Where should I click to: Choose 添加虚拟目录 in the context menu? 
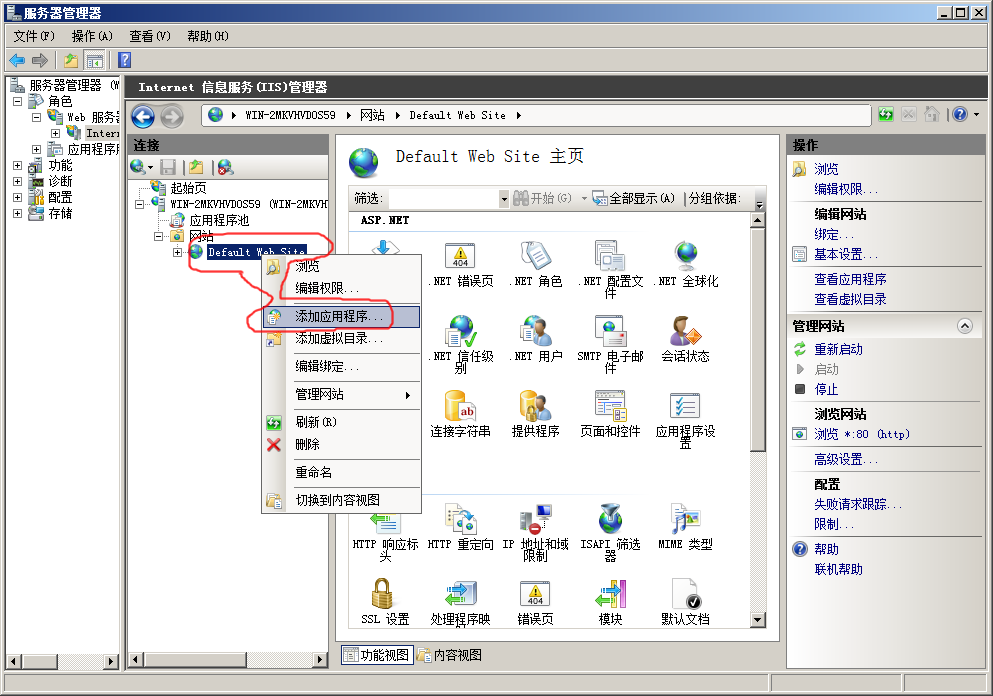[x=339, y=339]
